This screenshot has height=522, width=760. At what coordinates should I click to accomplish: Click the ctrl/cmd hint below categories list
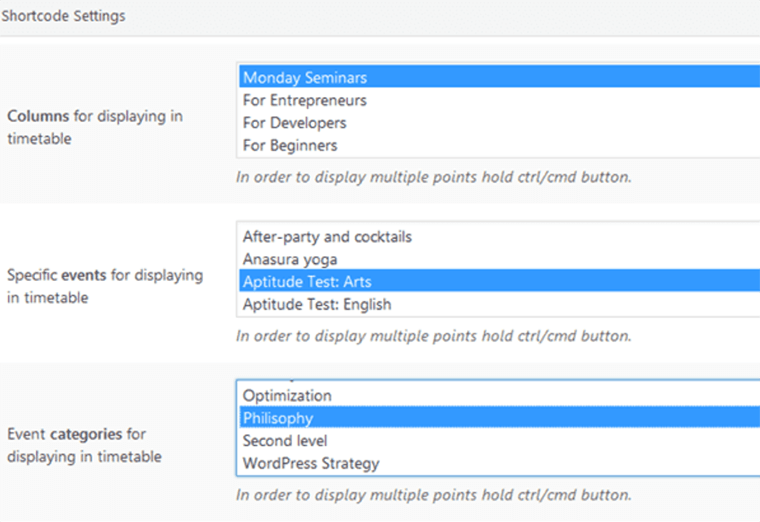(433, 494)
